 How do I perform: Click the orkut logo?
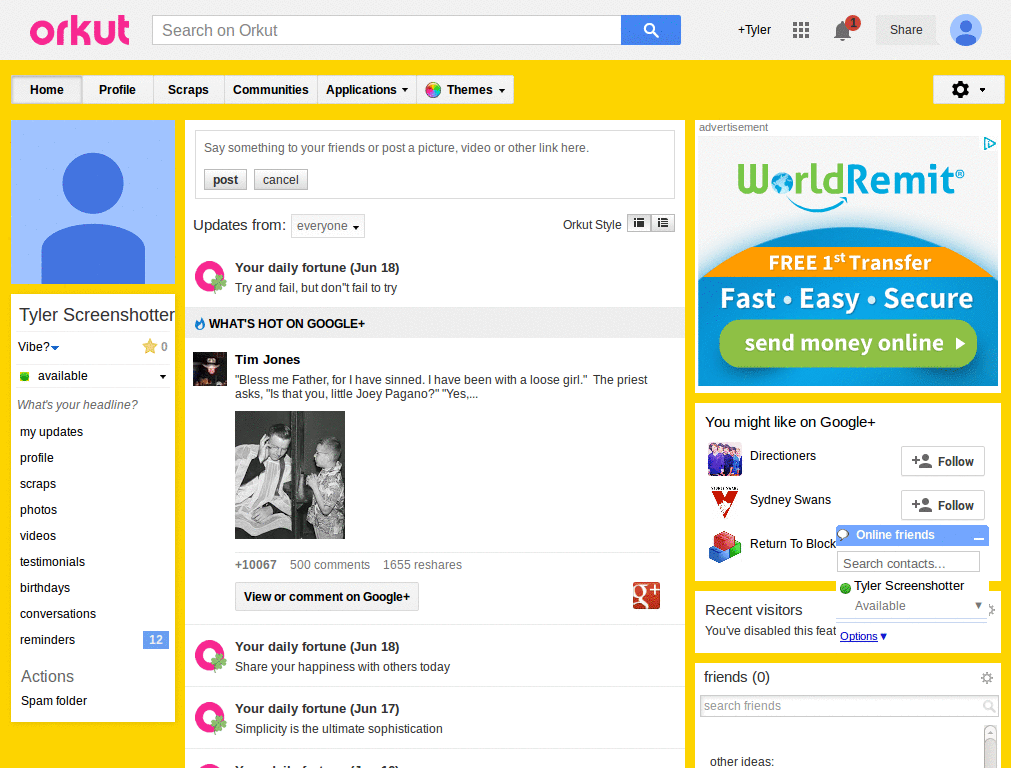(x=80, y=30)
